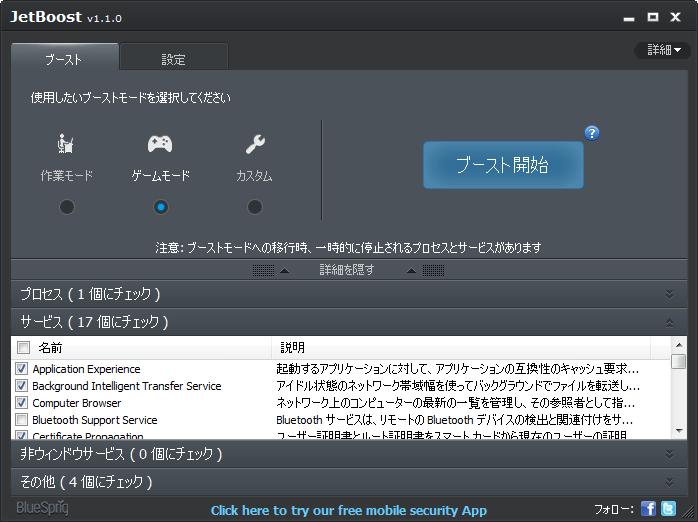The width and height of the screenshot is (698, 522).
Task: Close the JetBoost window
Action: pos(676,17)
